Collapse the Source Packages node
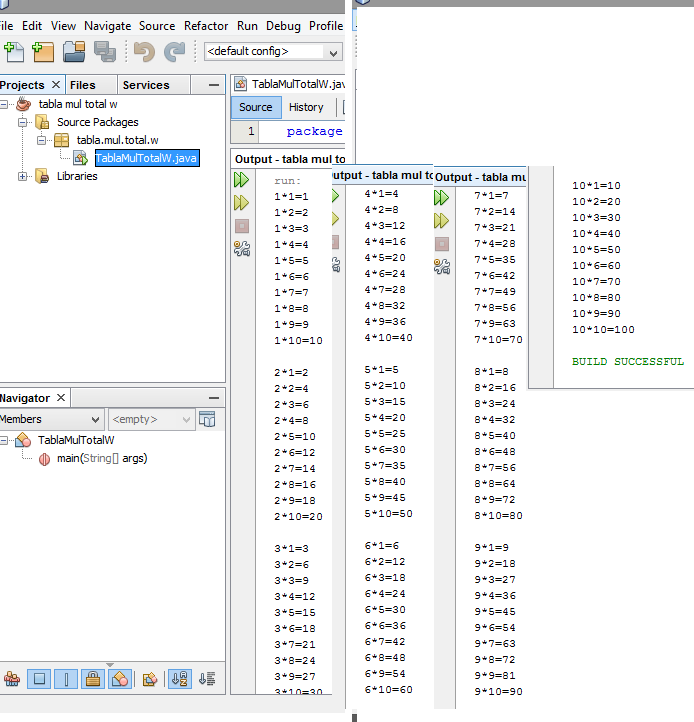 [23, 122]
